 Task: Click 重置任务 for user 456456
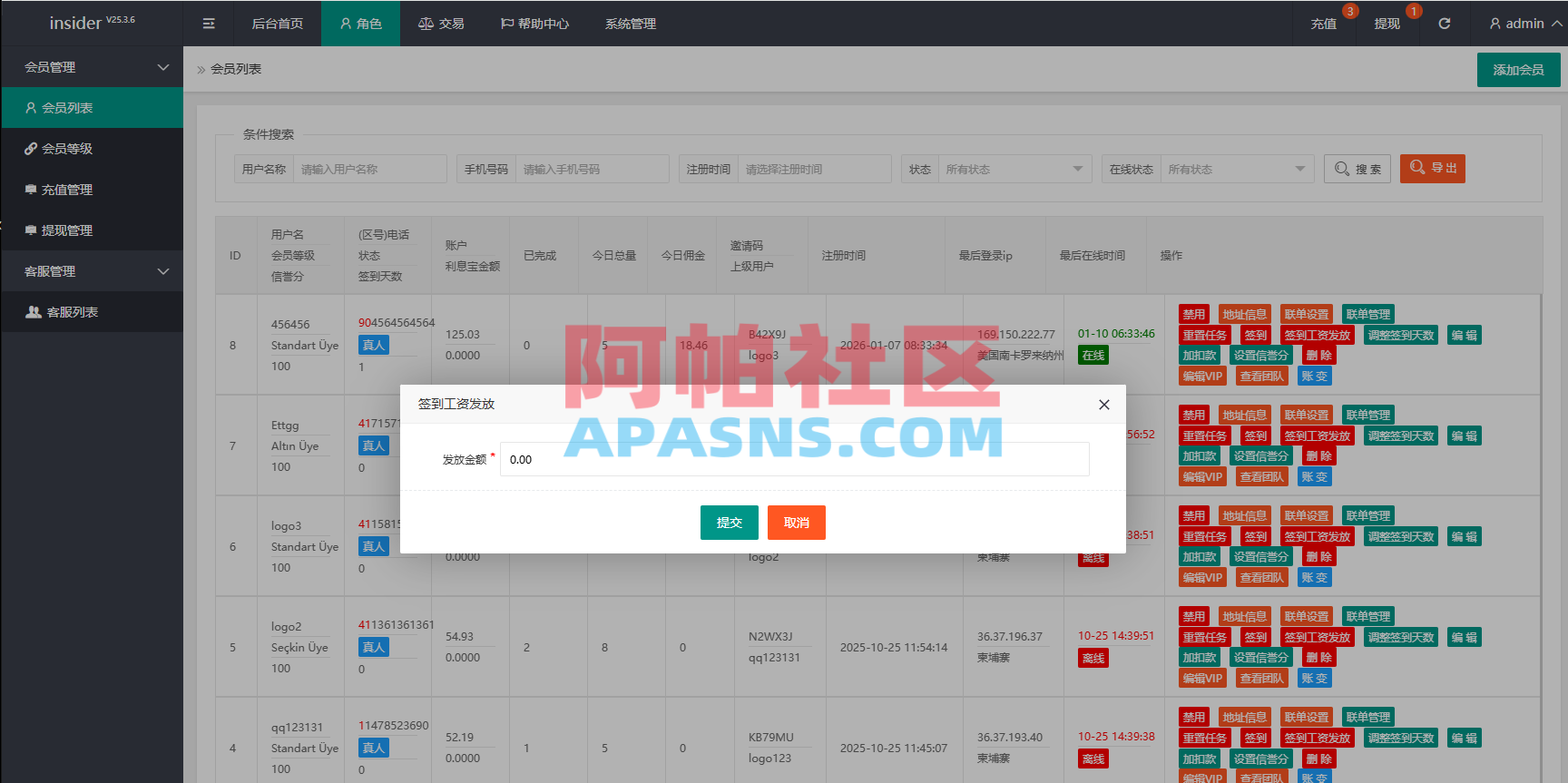click(x=1205, y=335)
